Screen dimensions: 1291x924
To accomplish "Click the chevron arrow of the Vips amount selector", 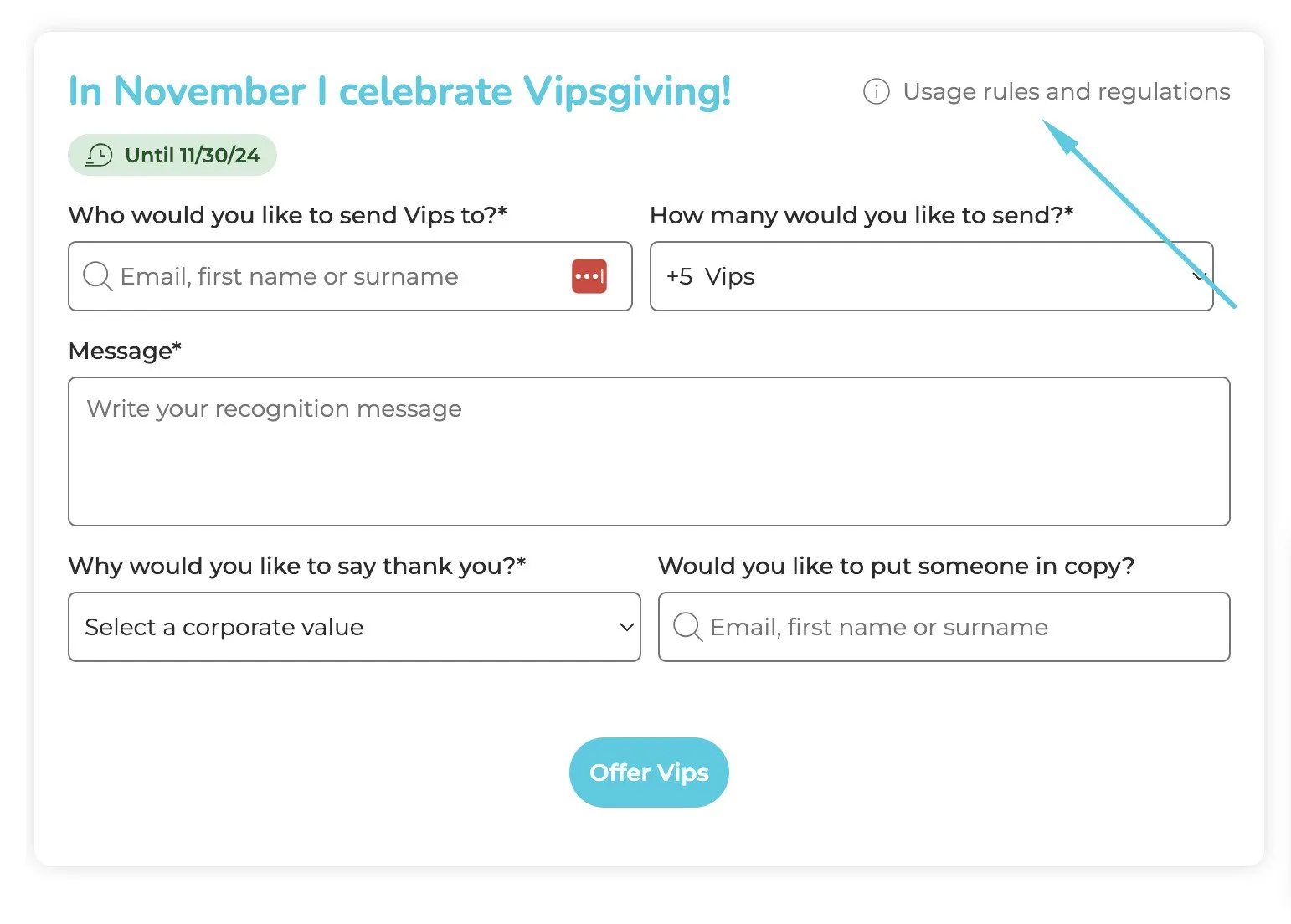I will tap(1198, 276).
